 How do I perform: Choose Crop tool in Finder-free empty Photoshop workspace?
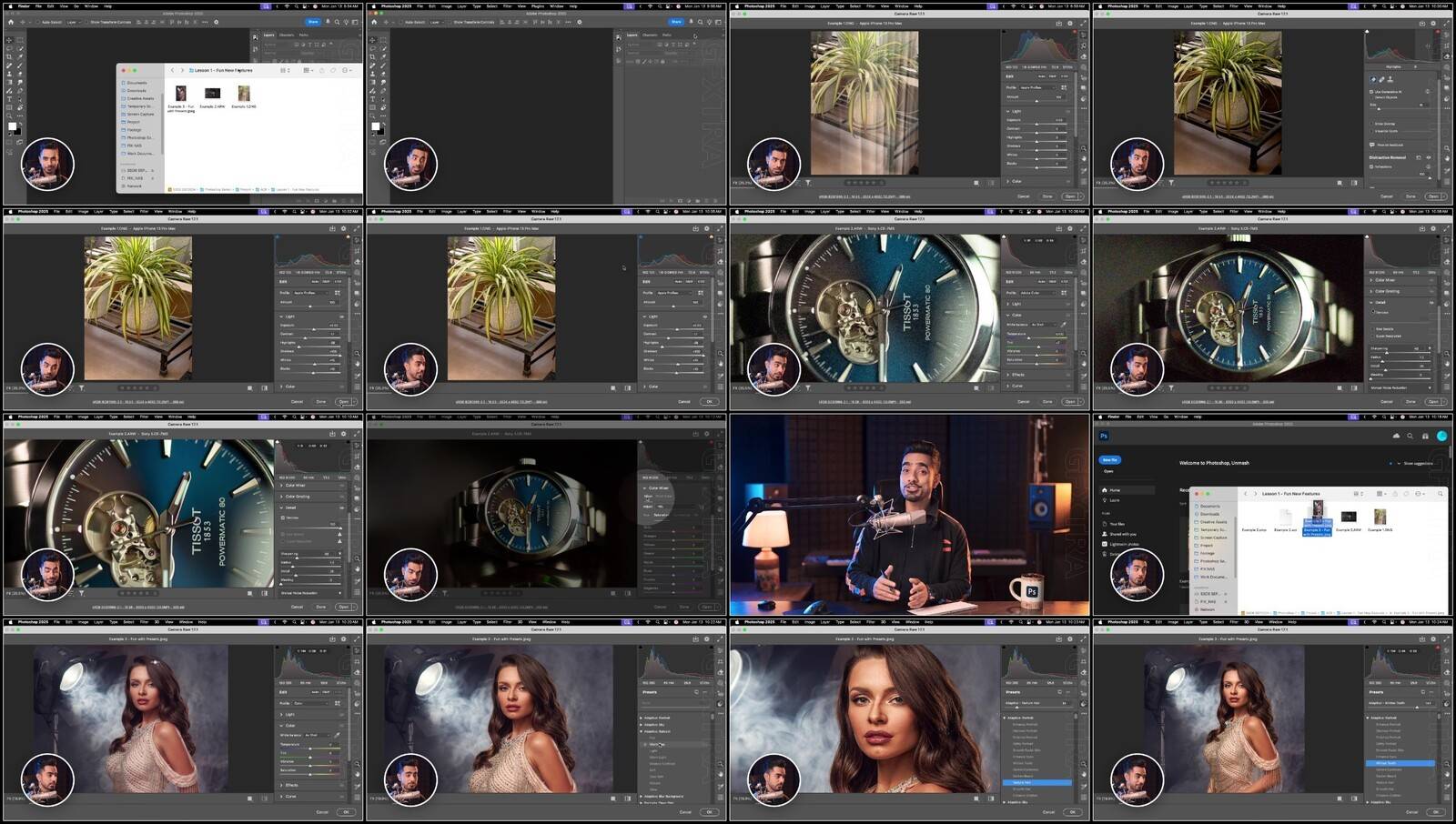[x=372, y=56]
